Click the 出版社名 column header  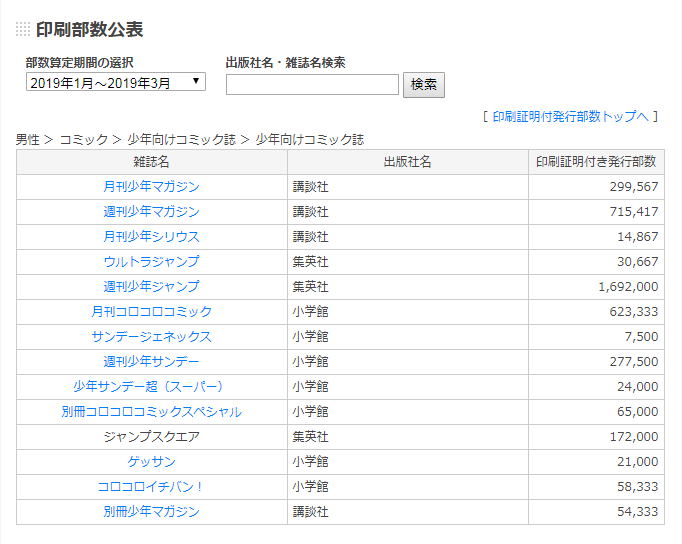tap(407, 162)
